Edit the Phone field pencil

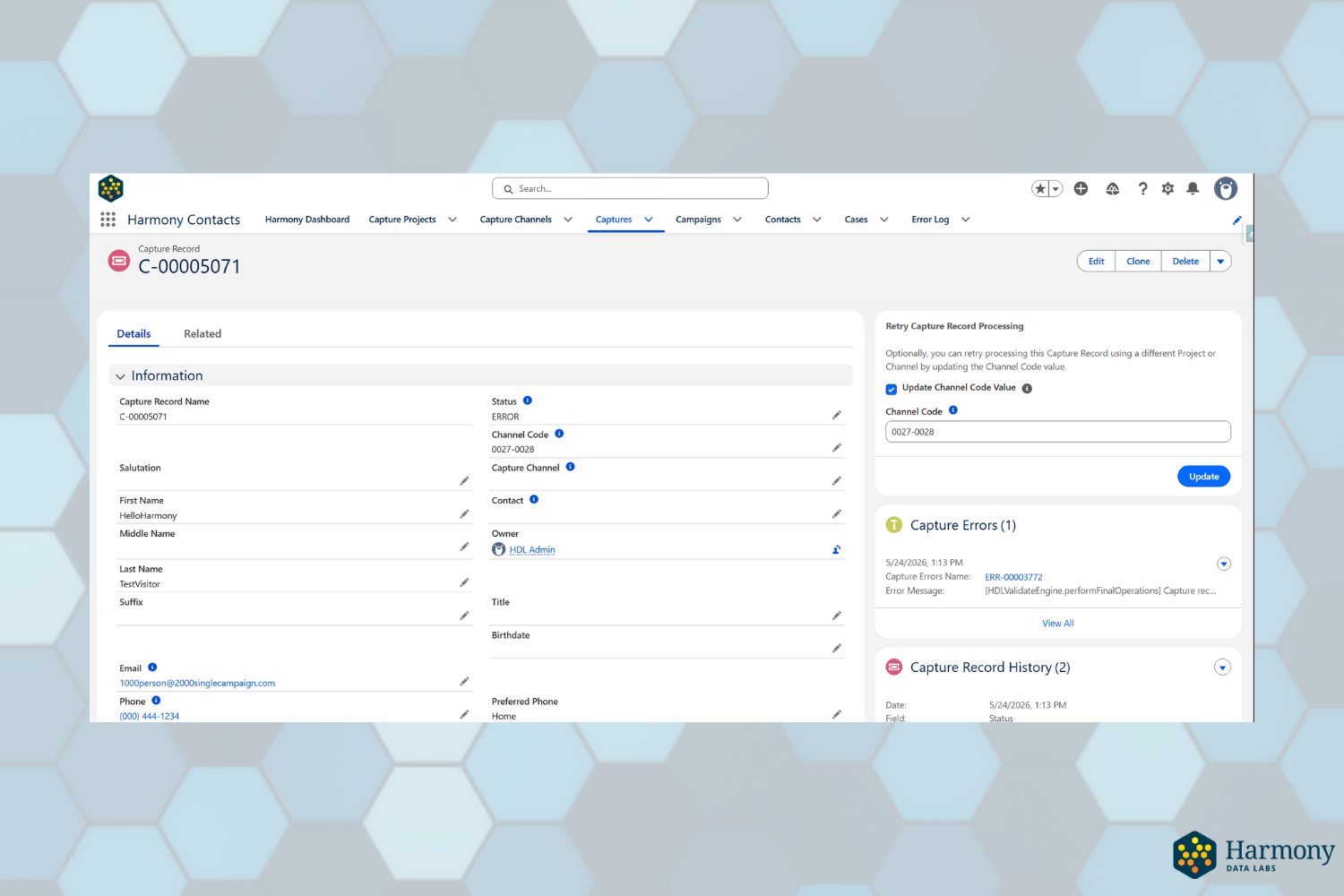tap(465, 715)
